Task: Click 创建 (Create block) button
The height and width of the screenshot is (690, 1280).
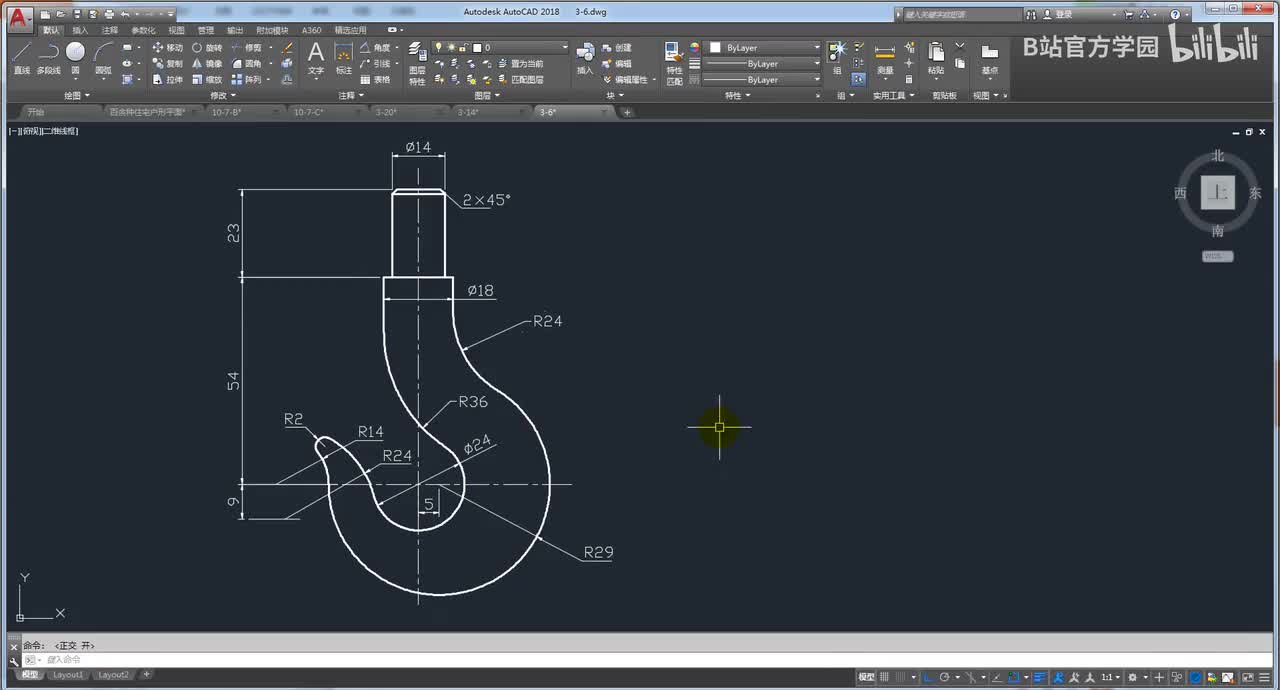Action: click(617, 47)
